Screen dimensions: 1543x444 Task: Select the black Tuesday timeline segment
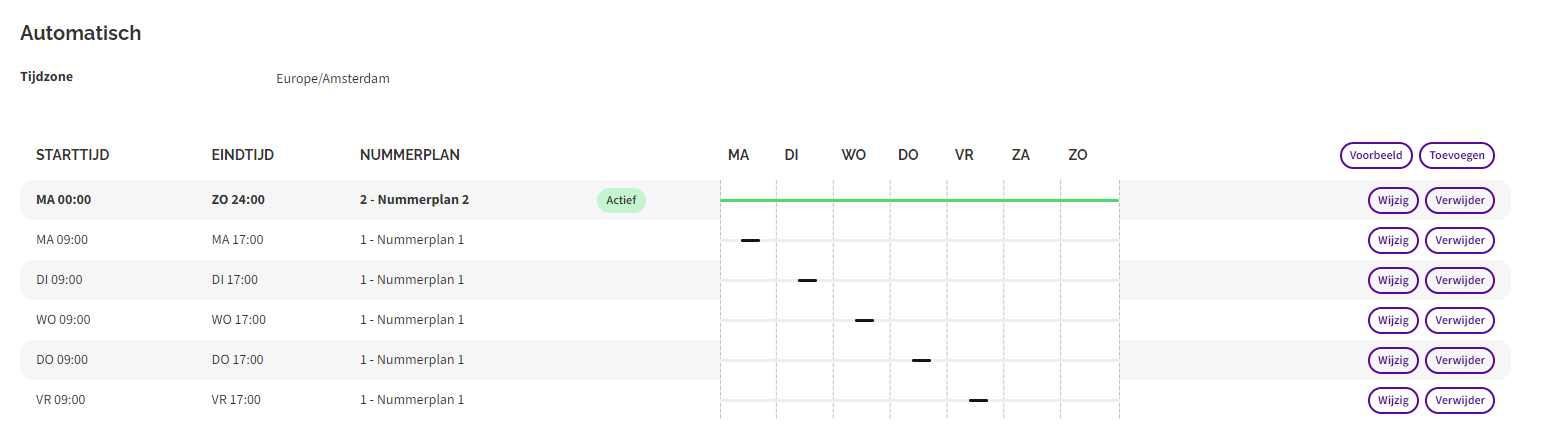tap(807, 280)
